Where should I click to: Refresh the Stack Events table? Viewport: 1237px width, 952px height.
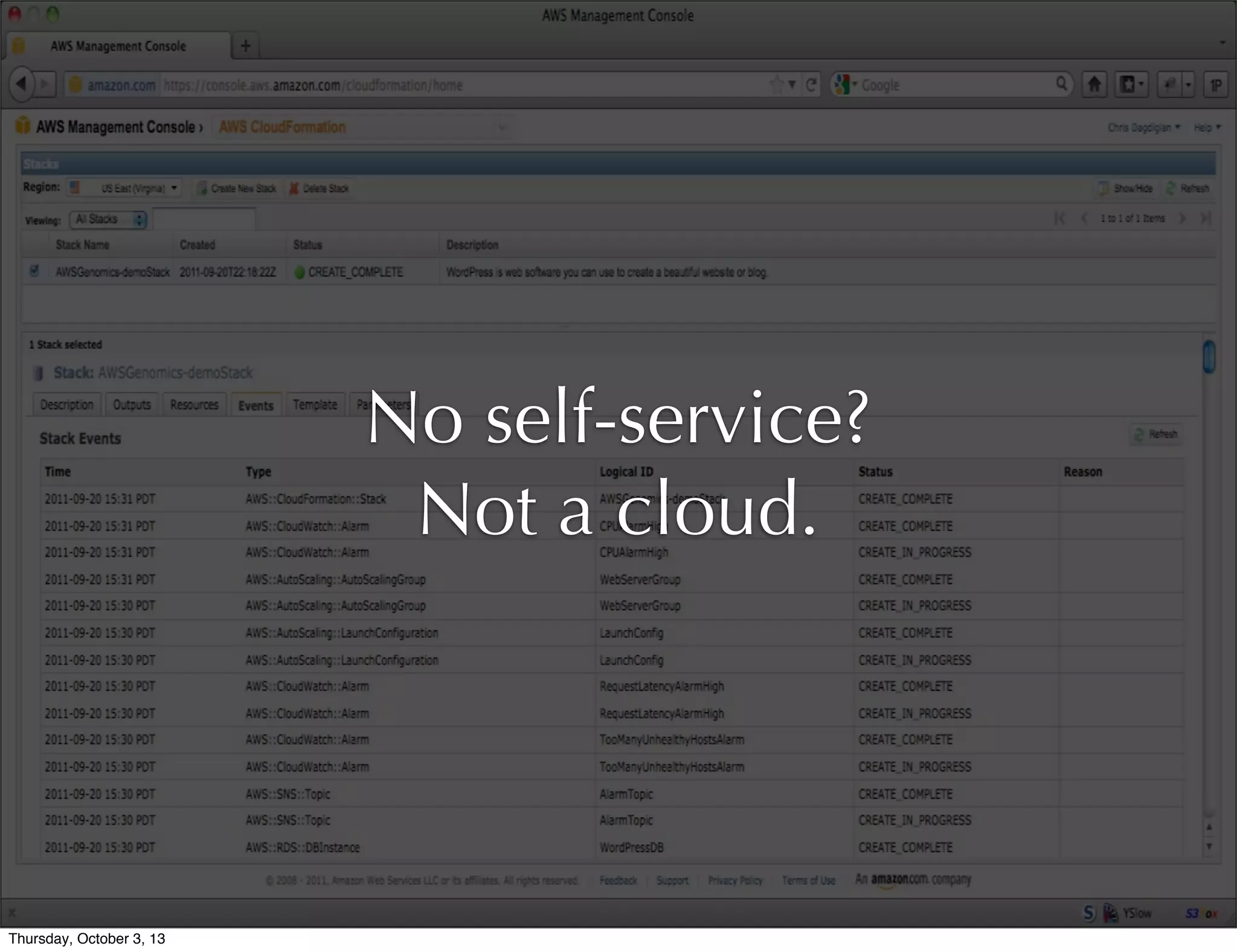[x=1156, y=434]
